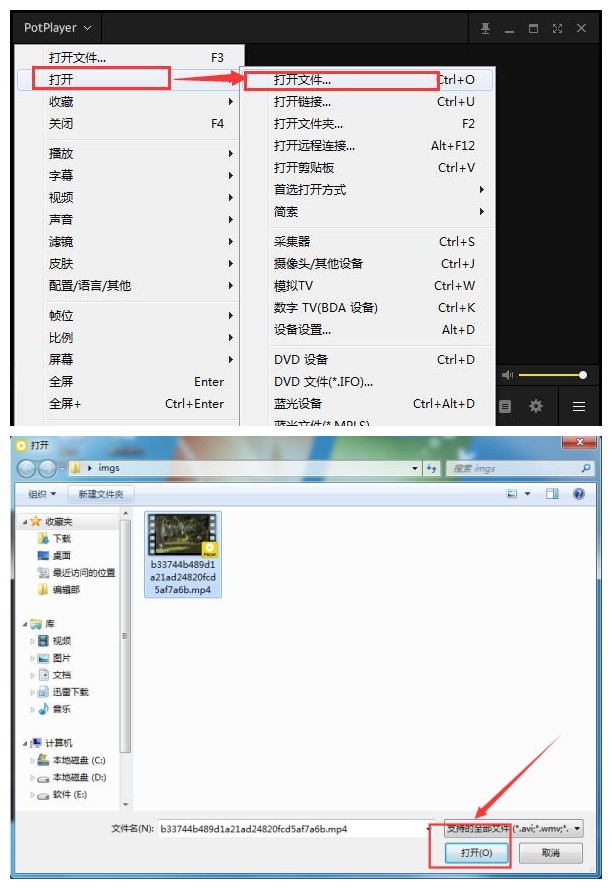Image resolution: width=612 pixels, height=889 pixels.
Task: Open dialog help icon
Action: pyautogui.click(x=579, y=494)
